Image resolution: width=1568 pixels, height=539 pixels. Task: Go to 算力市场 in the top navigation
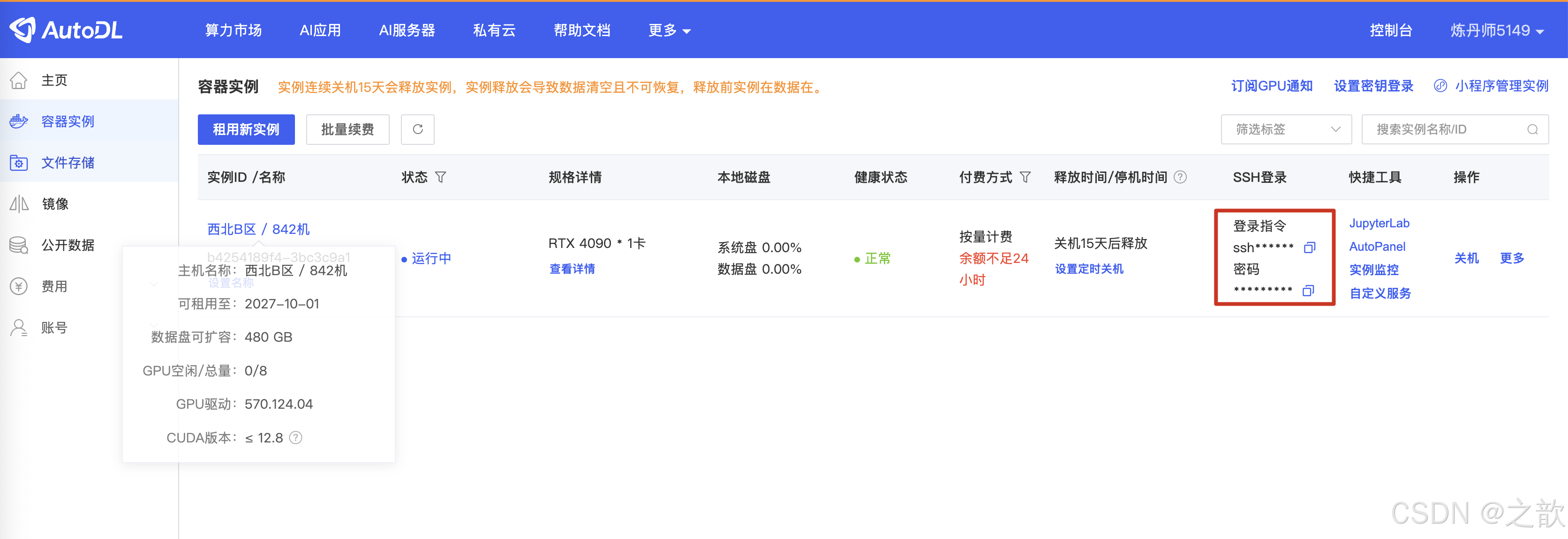tap(233, 30)
